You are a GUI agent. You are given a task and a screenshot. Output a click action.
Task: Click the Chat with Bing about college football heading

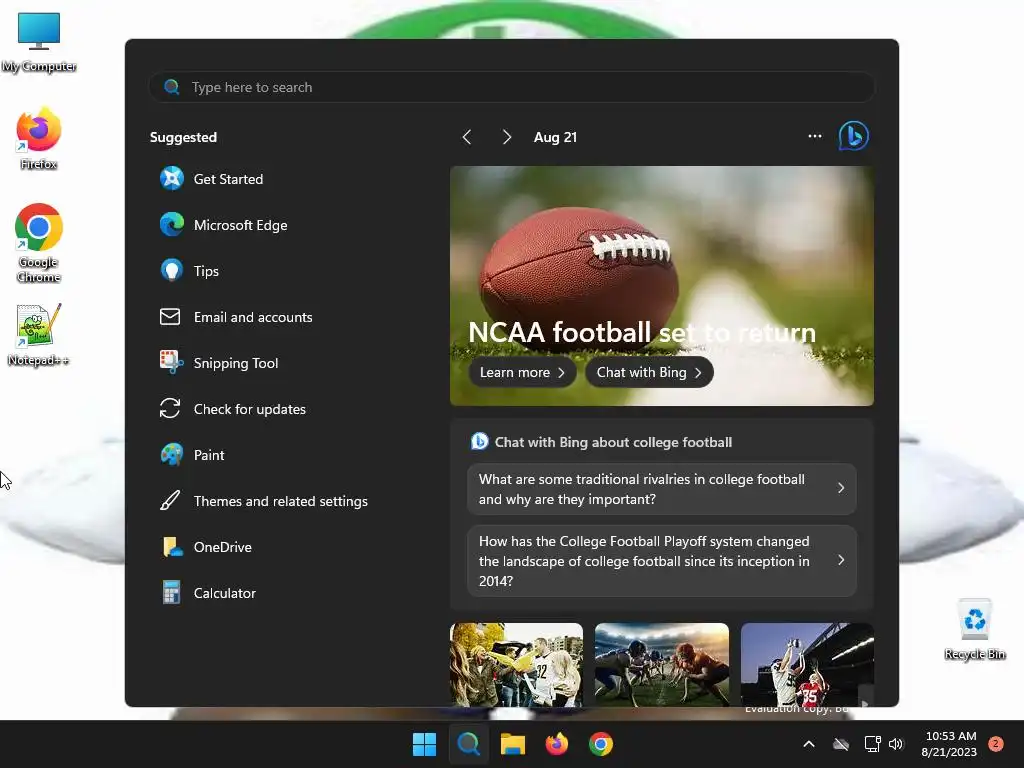point(613,442)
